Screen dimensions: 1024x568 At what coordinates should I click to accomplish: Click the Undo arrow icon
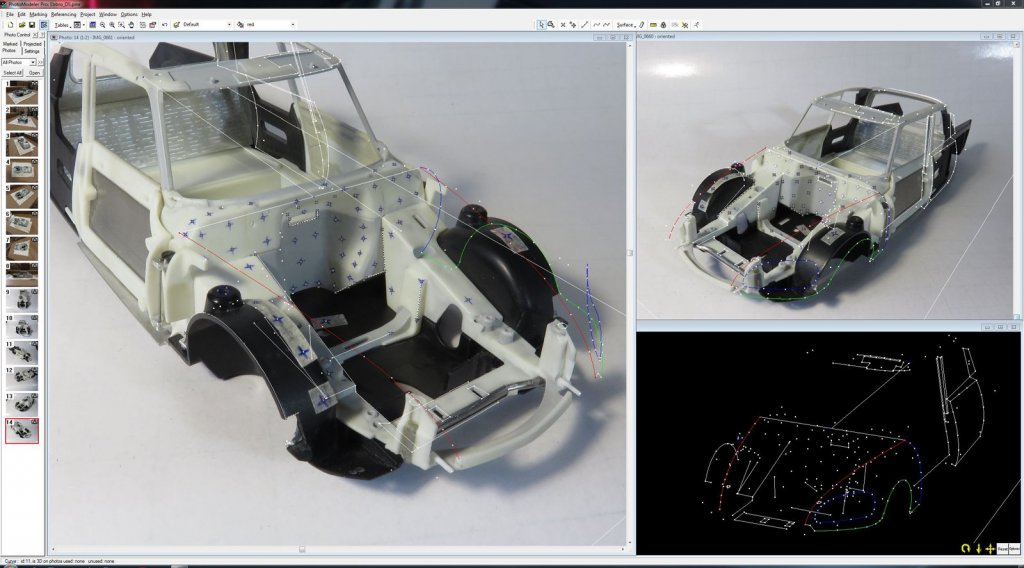(x=164, y=24)
